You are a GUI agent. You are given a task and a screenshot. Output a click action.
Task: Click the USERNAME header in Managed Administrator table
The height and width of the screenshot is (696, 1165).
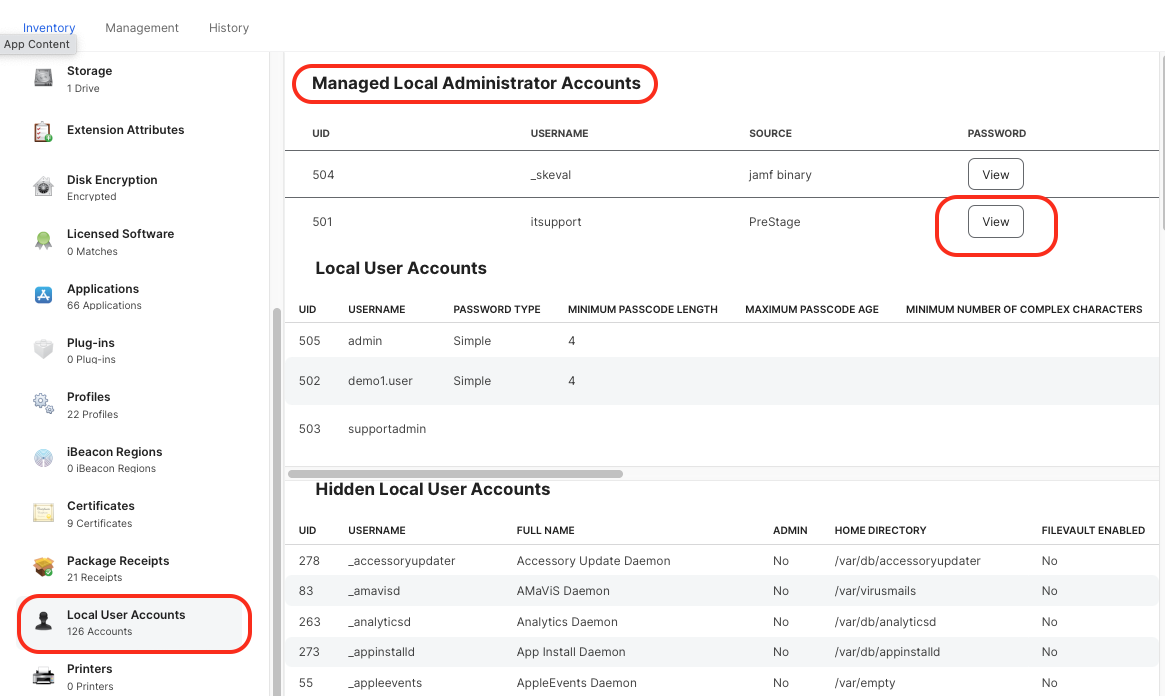pos(559,134)
